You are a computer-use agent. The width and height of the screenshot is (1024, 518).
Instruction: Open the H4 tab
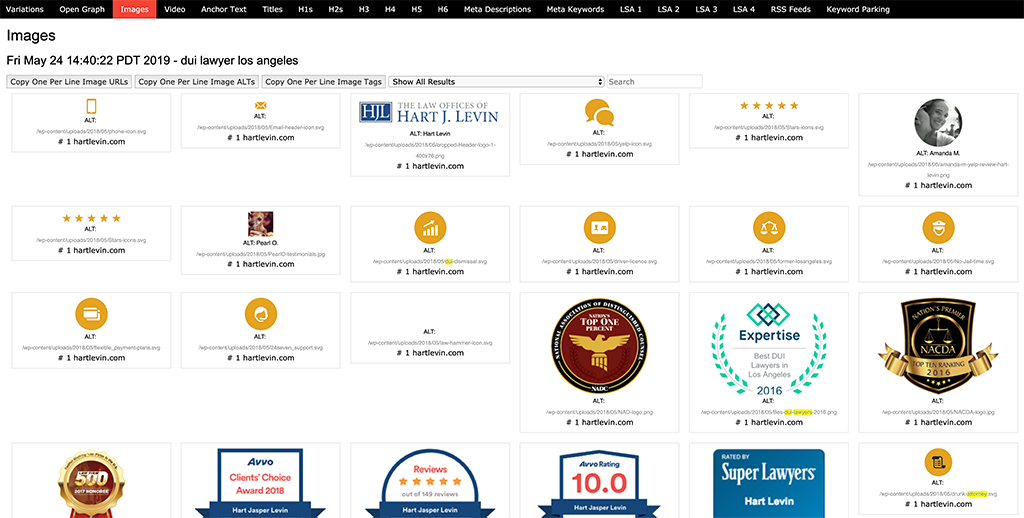[390, 9]
